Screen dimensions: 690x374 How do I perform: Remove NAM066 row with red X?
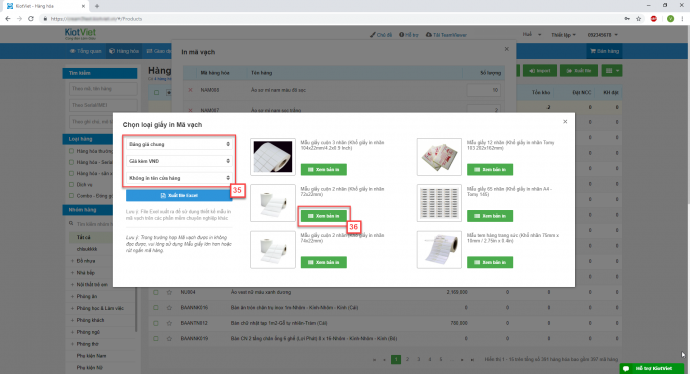point(191,90)
